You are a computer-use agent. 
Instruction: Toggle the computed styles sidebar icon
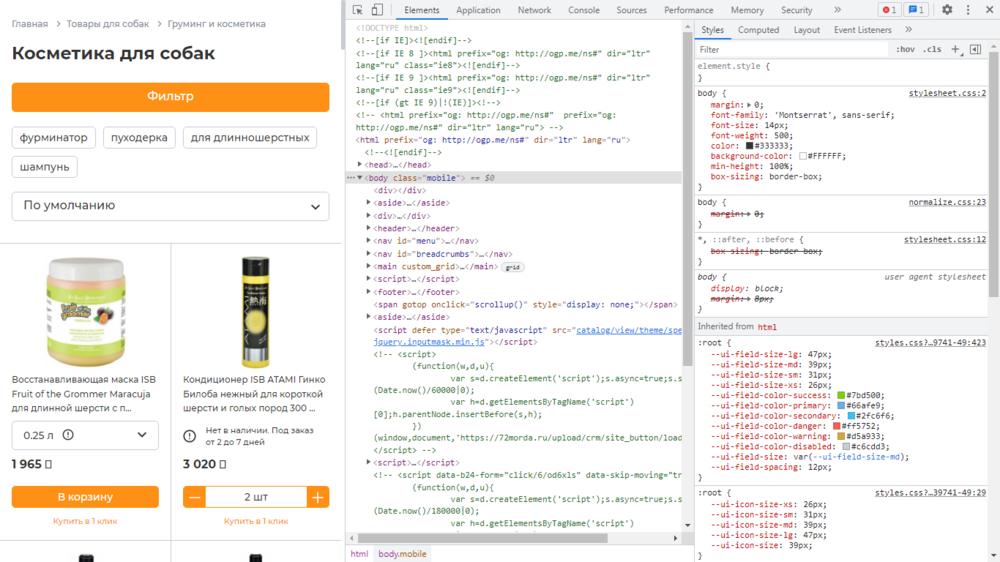[975, 50]
